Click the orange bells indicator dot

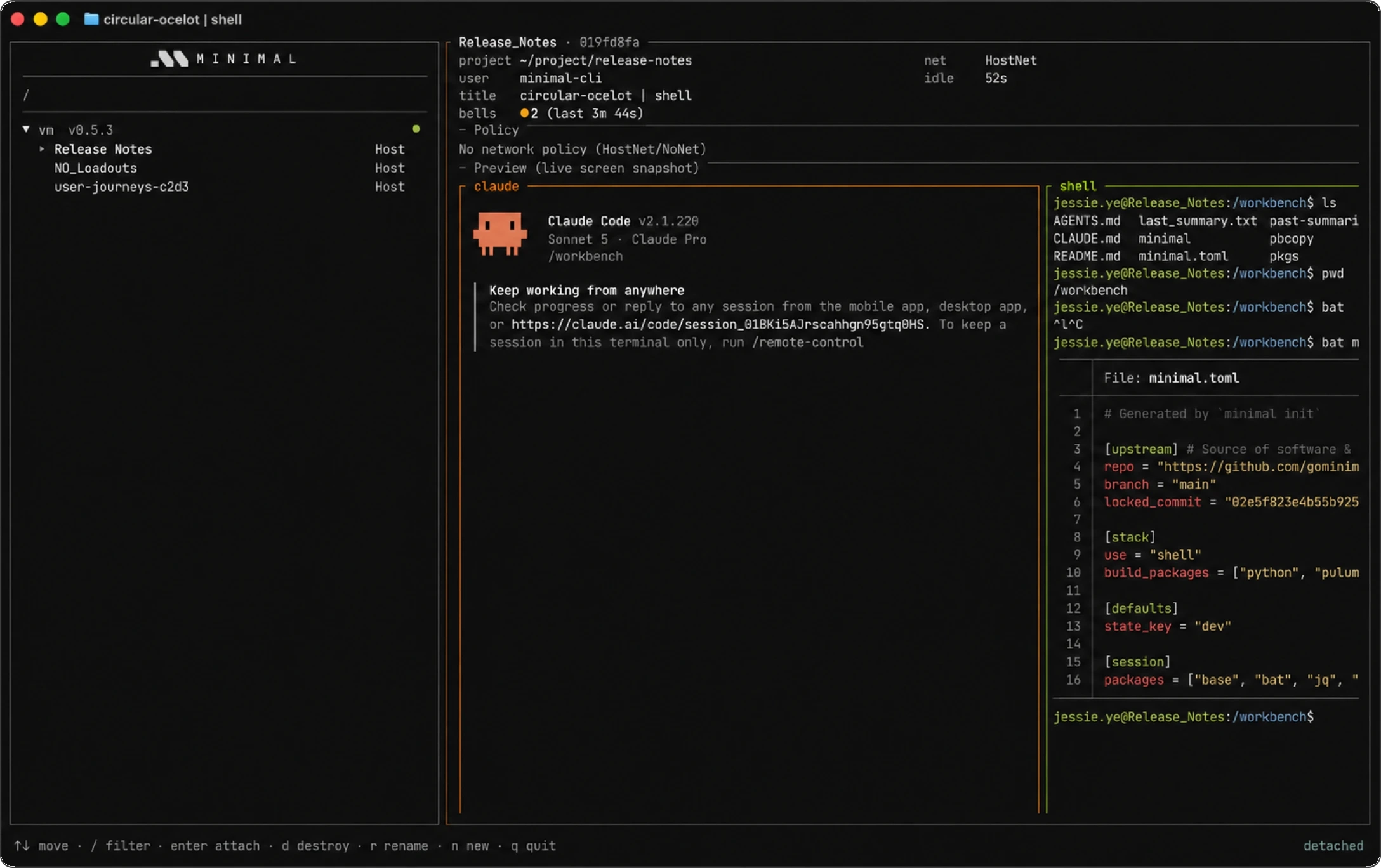(524, 114)
